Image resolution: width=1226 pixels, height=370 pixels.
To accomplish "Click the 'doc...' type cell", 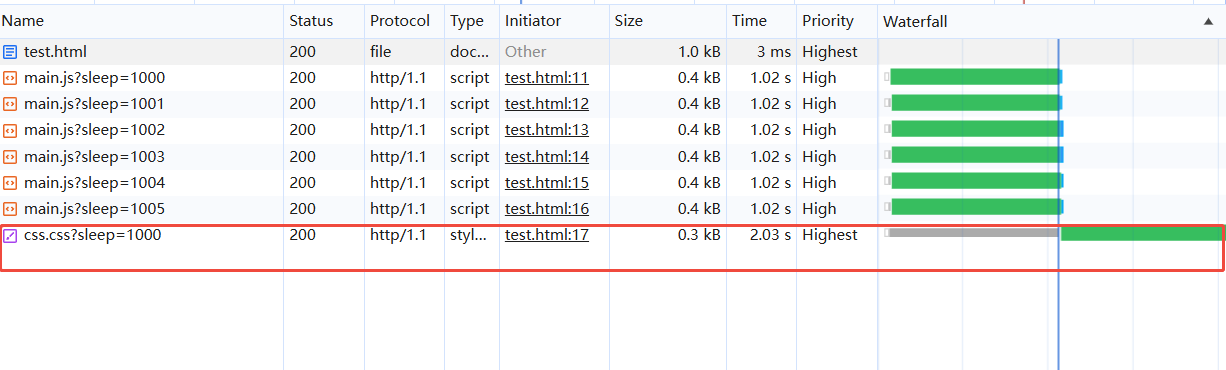I will (470, 52).
